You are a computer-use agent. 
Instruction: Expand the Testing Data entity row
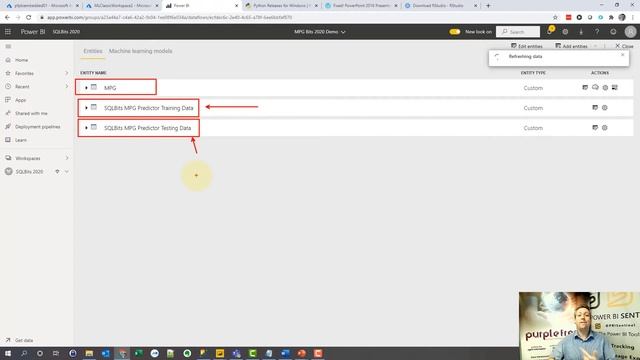click(x=86, y=128)
